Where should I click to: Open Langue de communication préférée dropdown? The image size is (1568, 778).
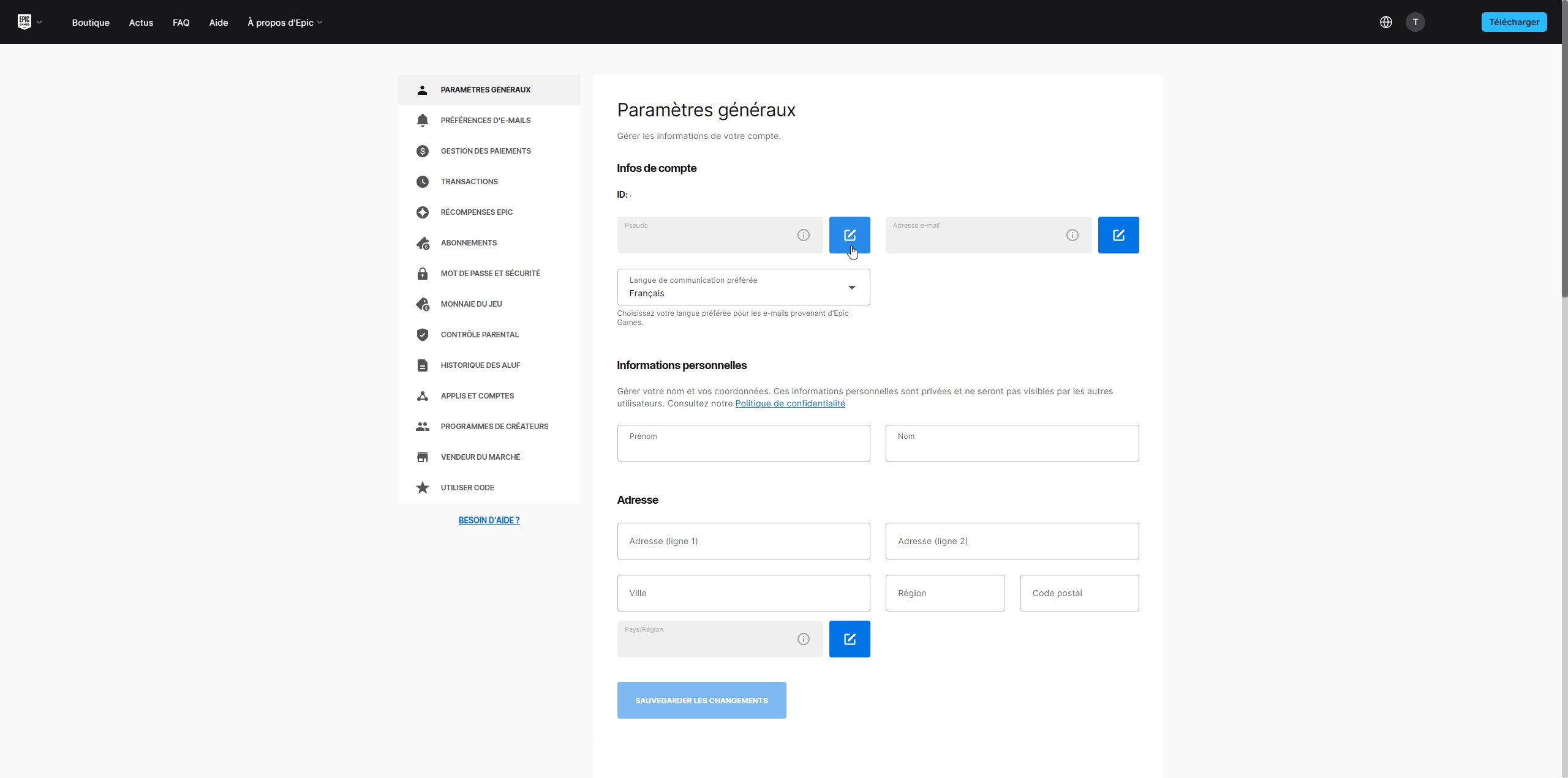tap(743, 287)
